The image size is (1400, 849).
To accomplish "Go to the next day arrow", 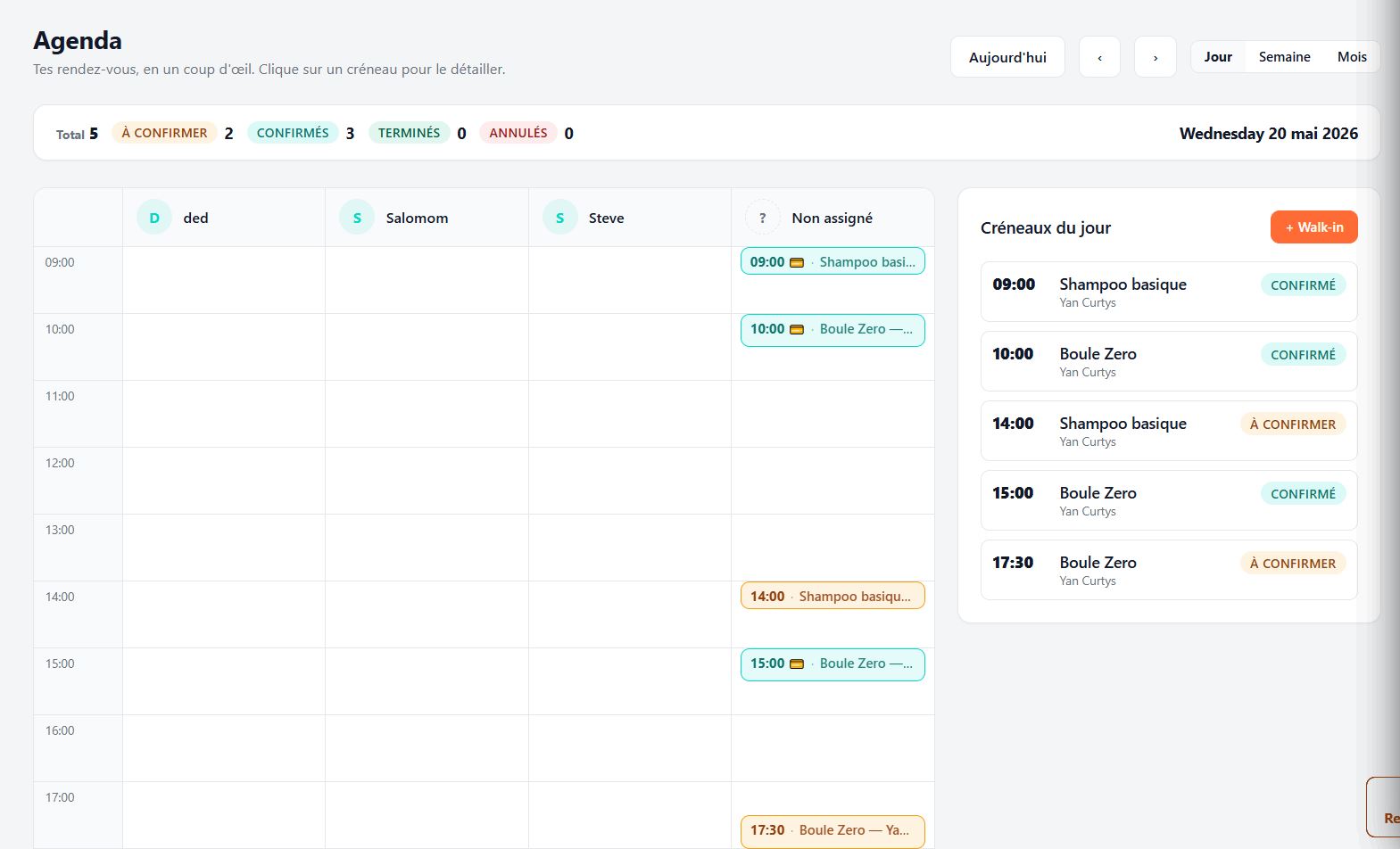I will point(1156,57).
